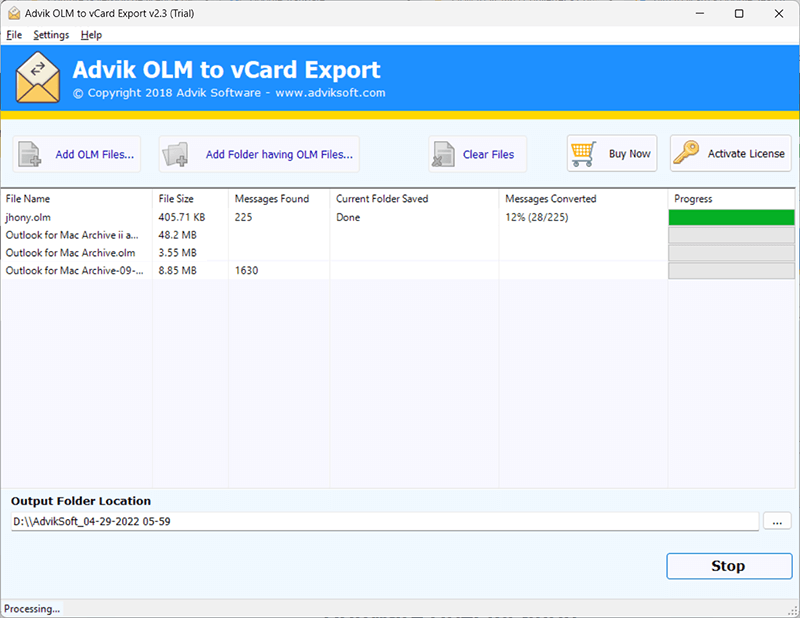Open the File menu
The height and width of the screenshot is (618, 800).
click(x=14, y=35)
